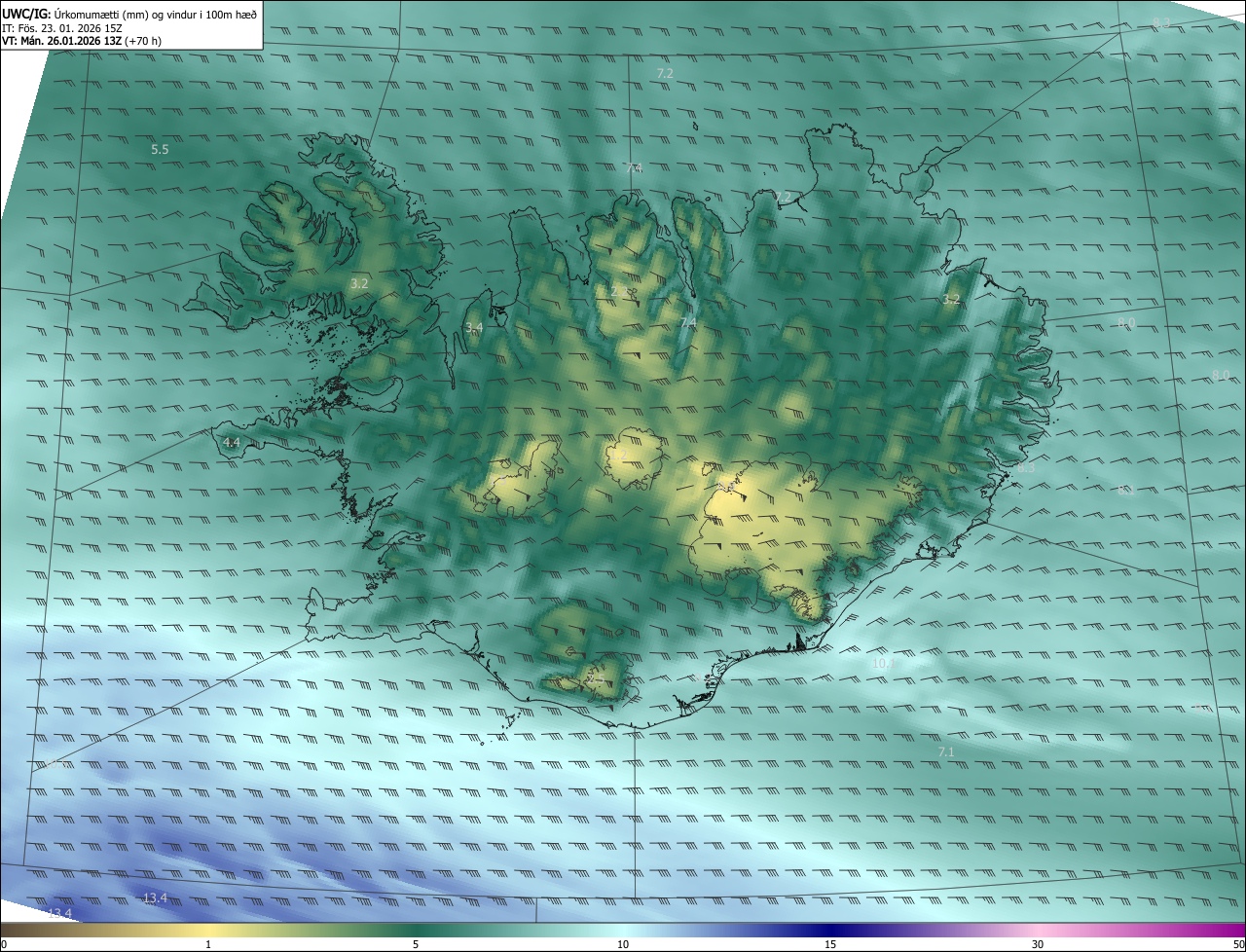1246x952 pixels.
Task: Click the VT line "Mán. 26.01.2026 13Z (+70 h)"
Action: pos(91,41)
